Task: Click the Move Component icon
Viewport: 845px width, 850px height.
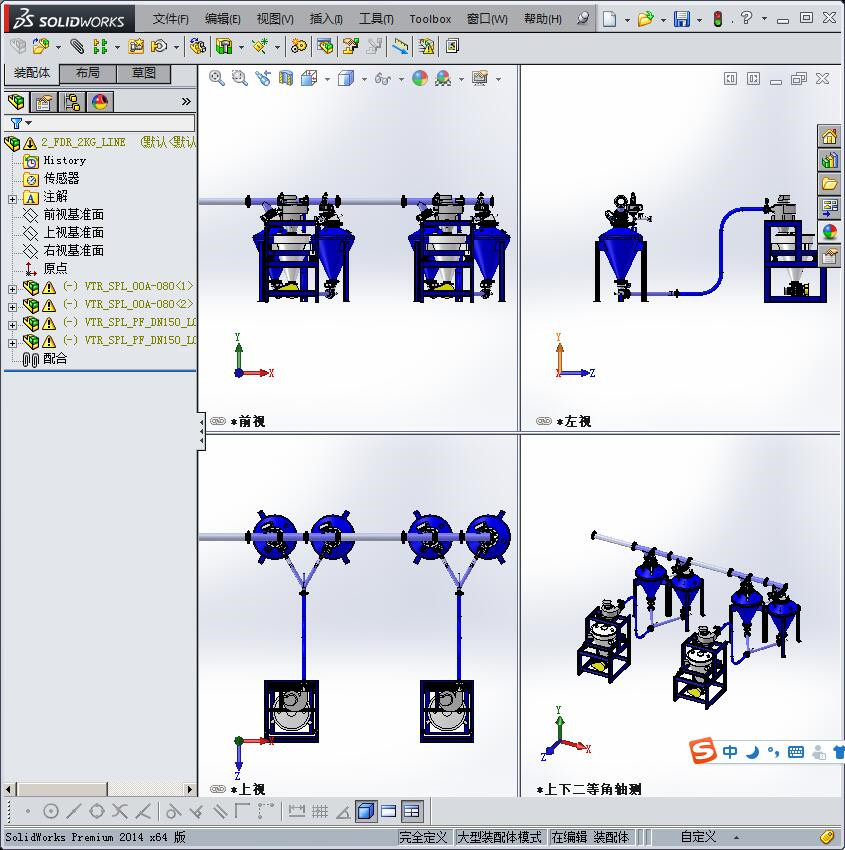Action: pos(159,47)
